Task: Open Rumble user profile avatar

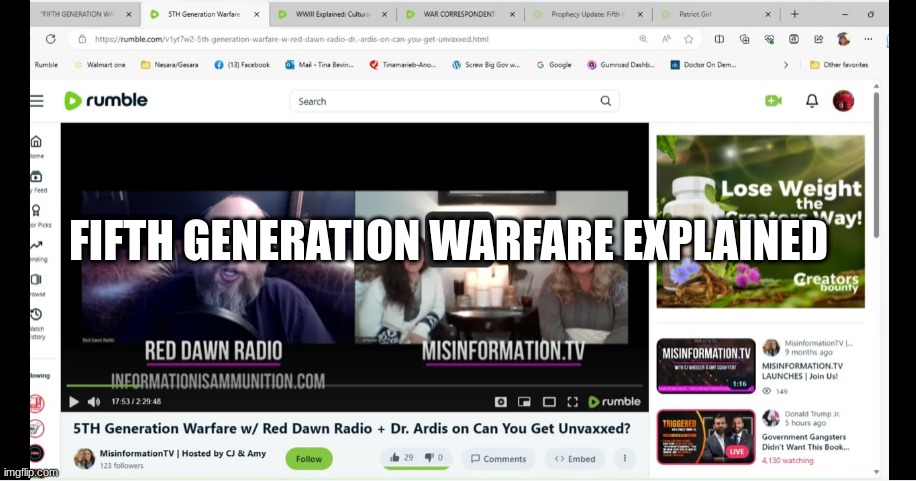Action: coord(843,101)
